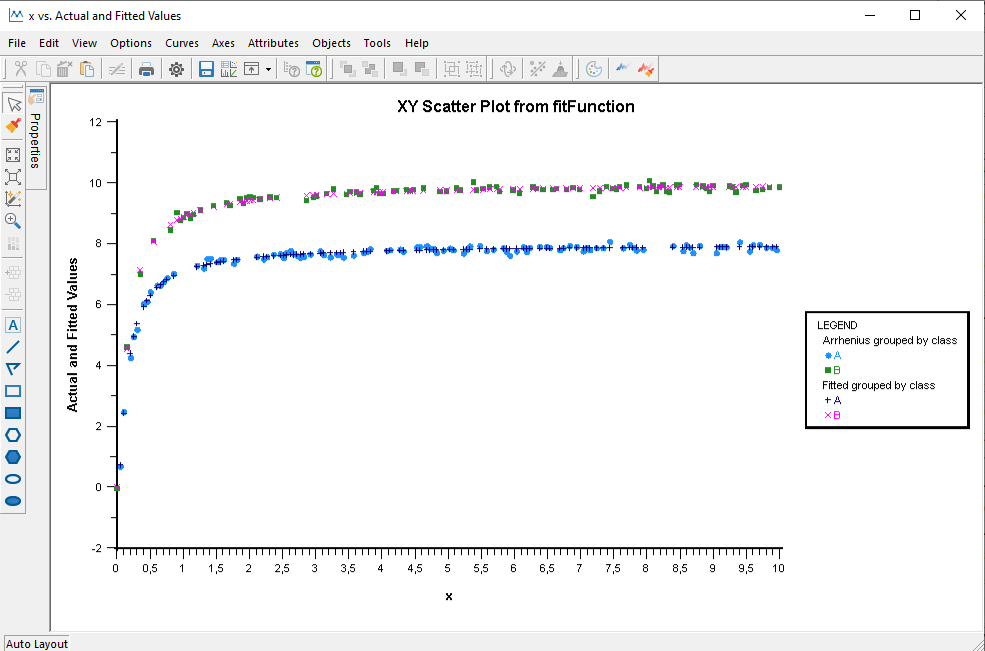The width and height of the screenshot is (985, 651).
Task: Select the graph title 'XY Scatter Plot from fitFunction'
Action: (516, 107)
